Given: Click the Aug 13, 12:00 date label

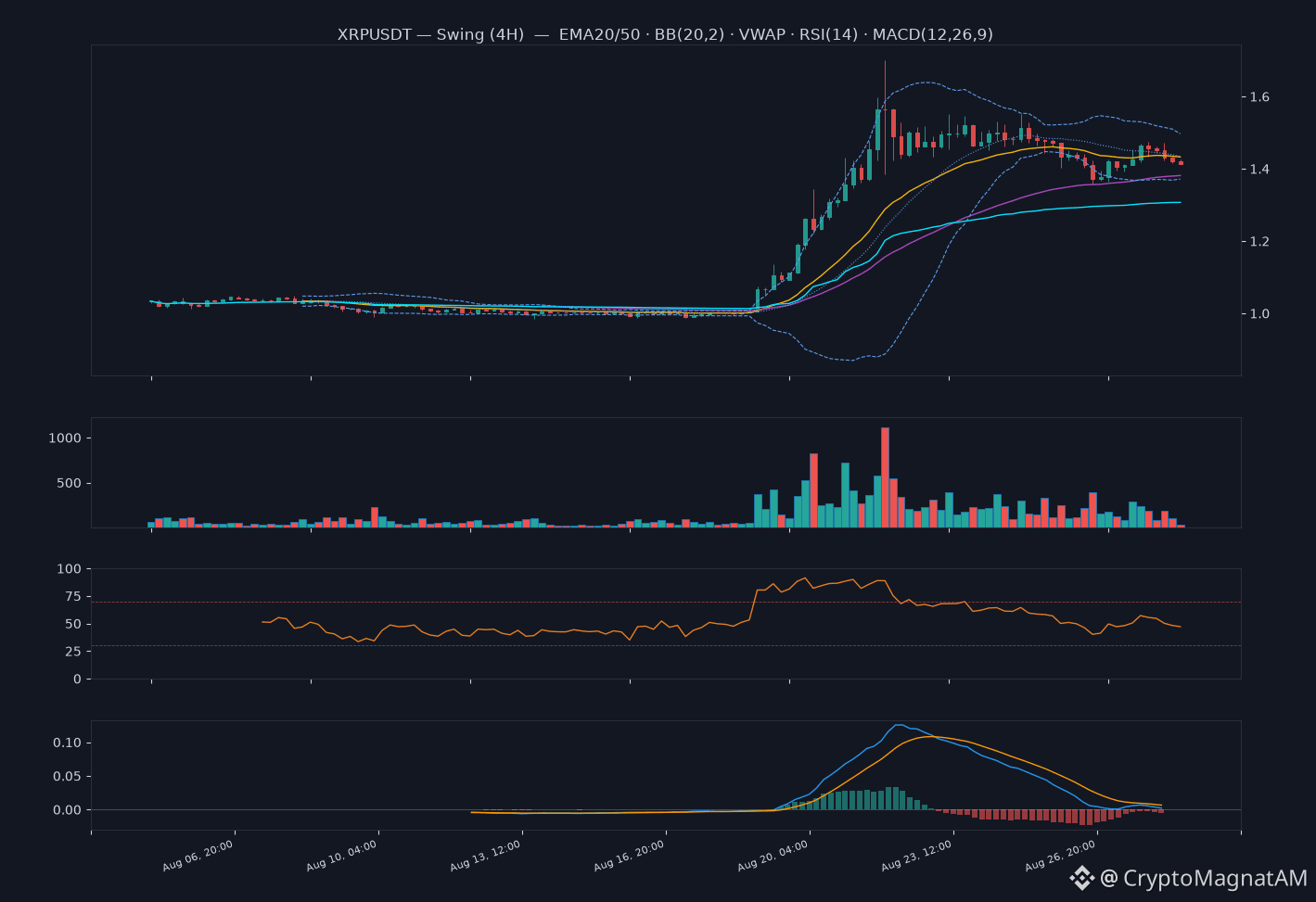Looking at the screenshot, I should pyautogui.click(x=486, y=856).
